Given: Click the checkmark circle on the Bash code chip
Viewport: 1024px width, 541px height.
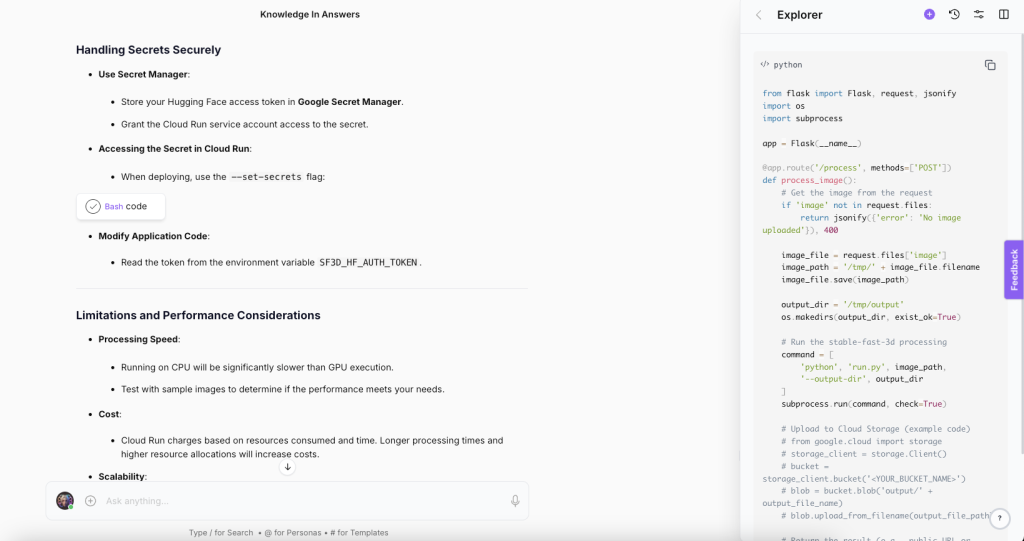Looking at the screenshot, I should (93, 206).
